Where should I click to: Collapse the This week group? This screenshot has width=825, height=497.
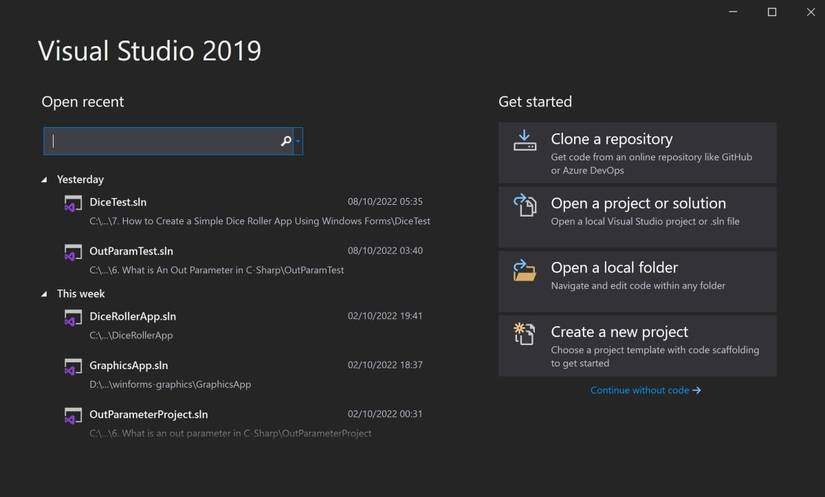45,294
